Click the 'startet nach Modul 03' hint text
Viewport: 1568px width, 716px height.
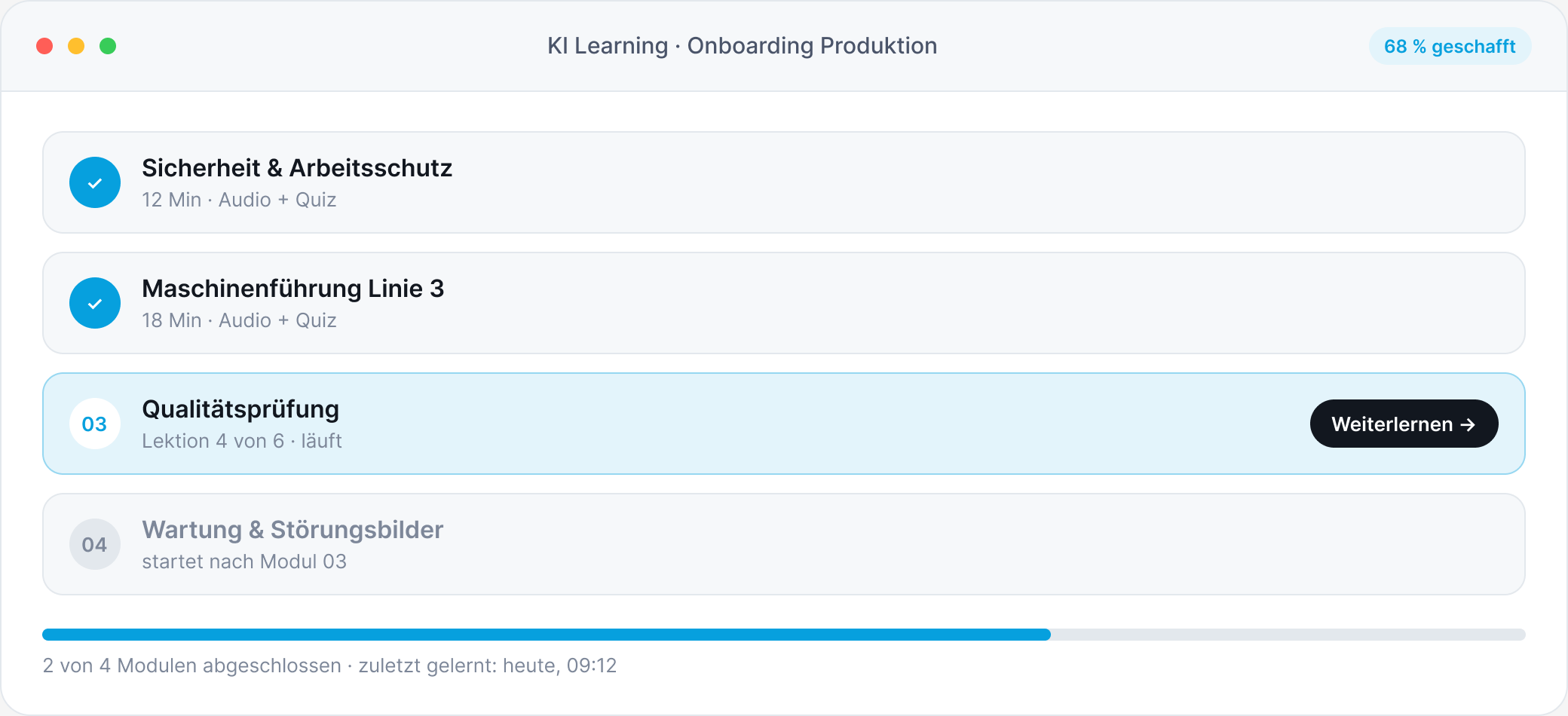[244, 561]
